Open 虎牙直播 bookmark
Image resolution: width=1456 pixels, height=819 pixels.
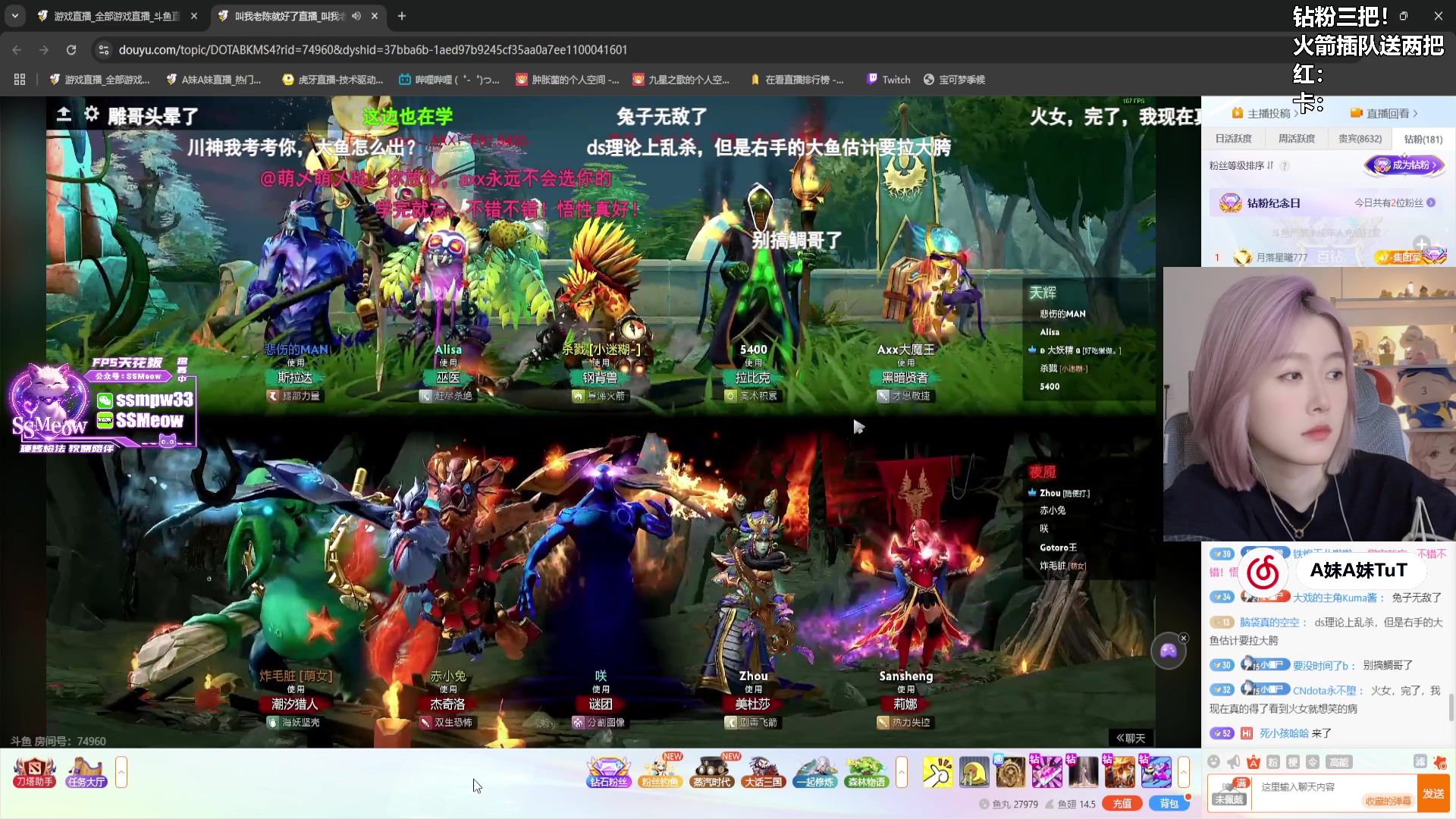[332, 80]
